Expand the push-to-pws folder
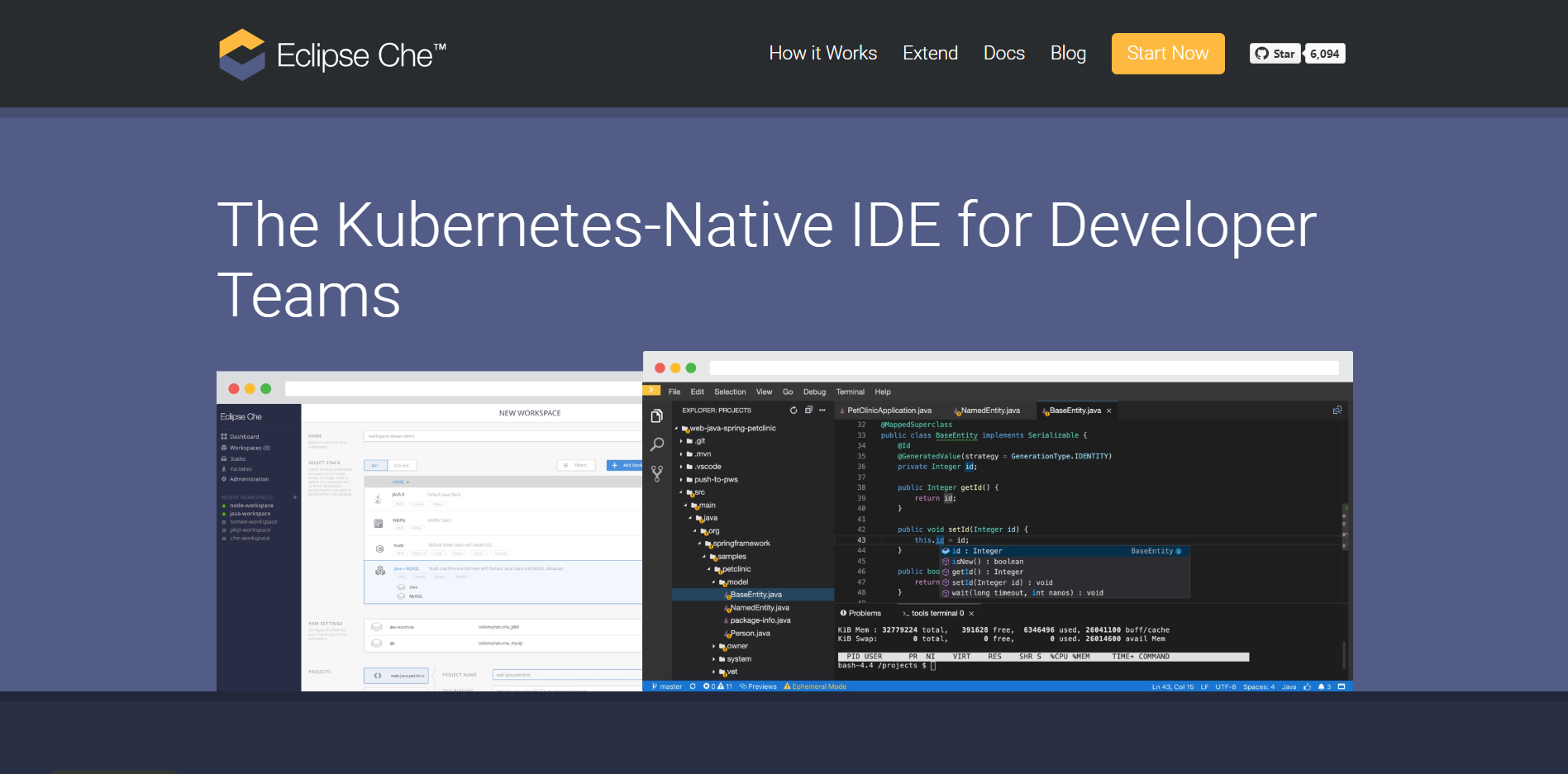1568x774 pixels. 715,480
